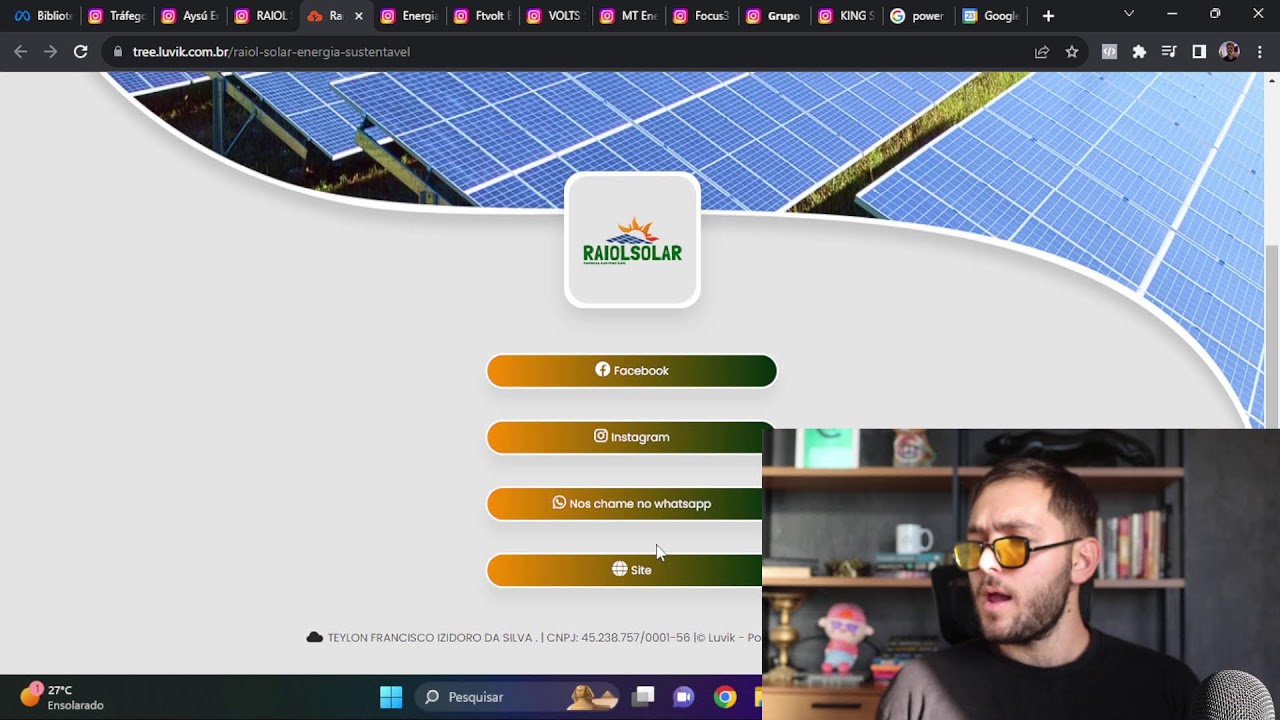This screenshot has height=720, width=1280.
Task: Click the Facebook logo icon in the button
Action: click(x=603, y=370)
